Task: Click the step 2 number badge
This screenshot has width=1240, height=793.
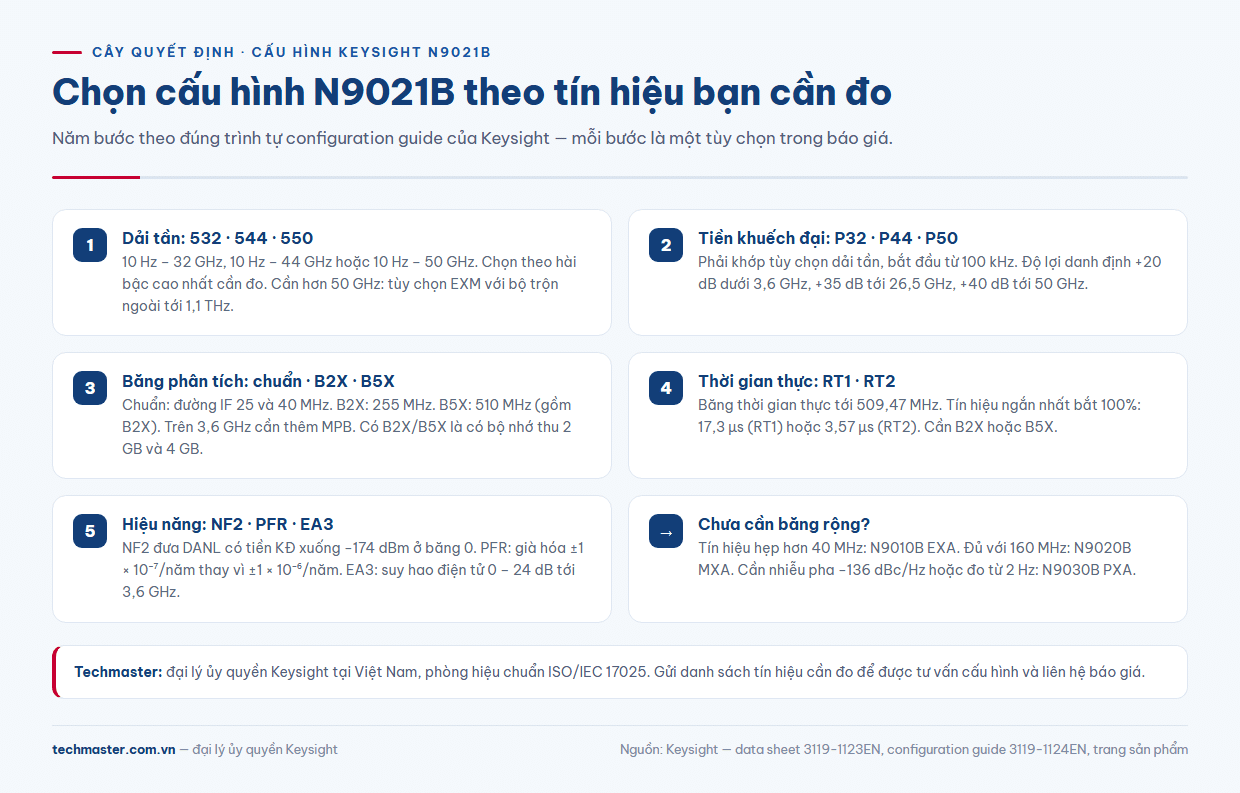Action: [x=666, y=245]
